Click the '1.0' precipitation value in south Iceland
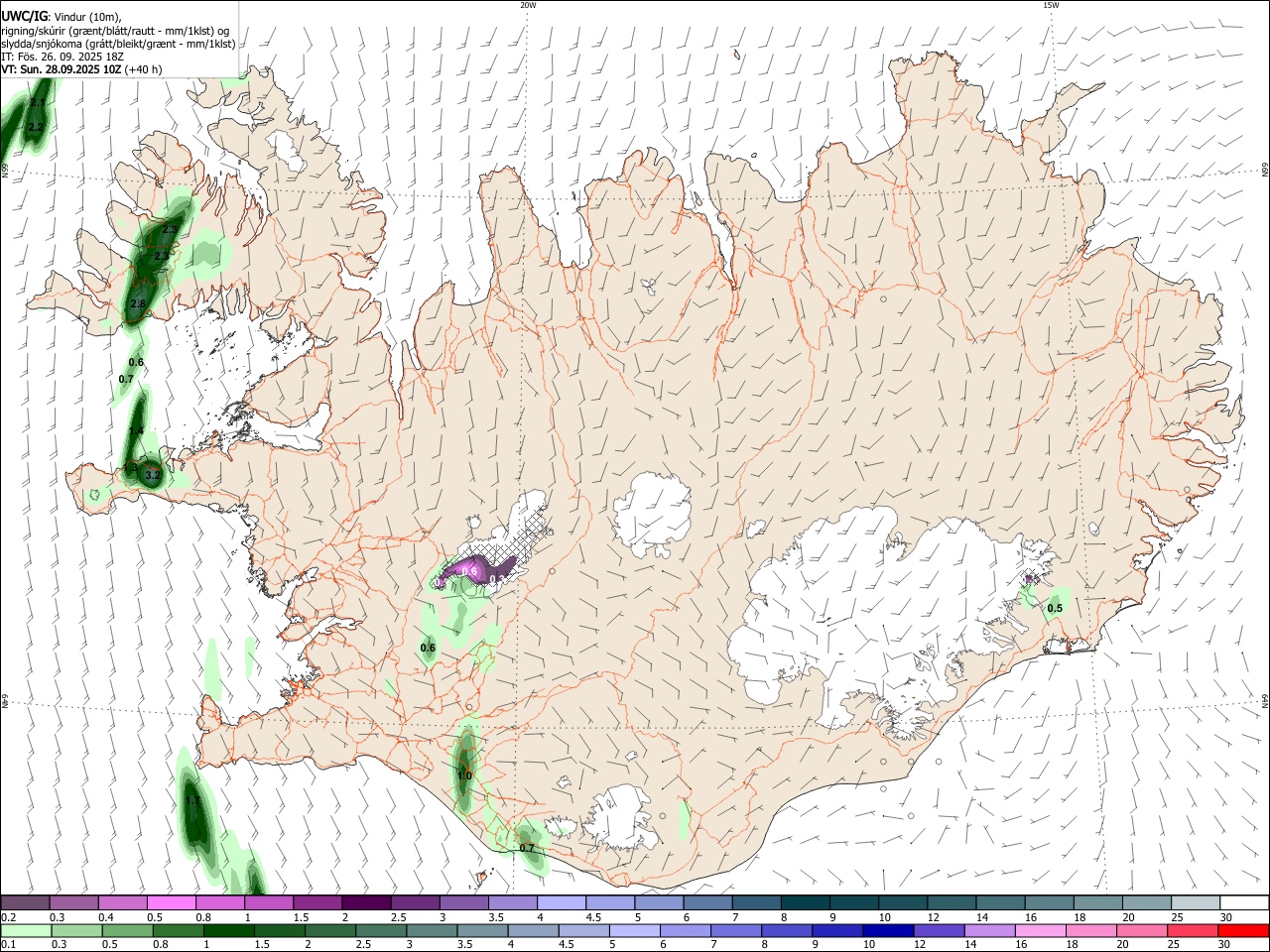This screenshot has width=1270, height=952. tap(464, 775)
